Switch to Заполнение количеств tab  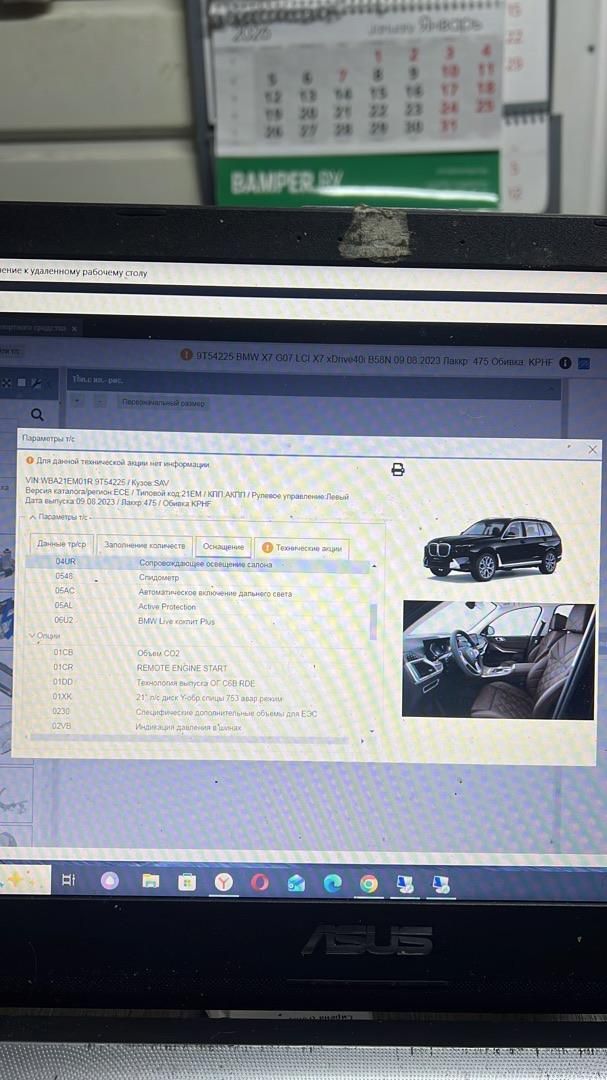click(145, 546)
